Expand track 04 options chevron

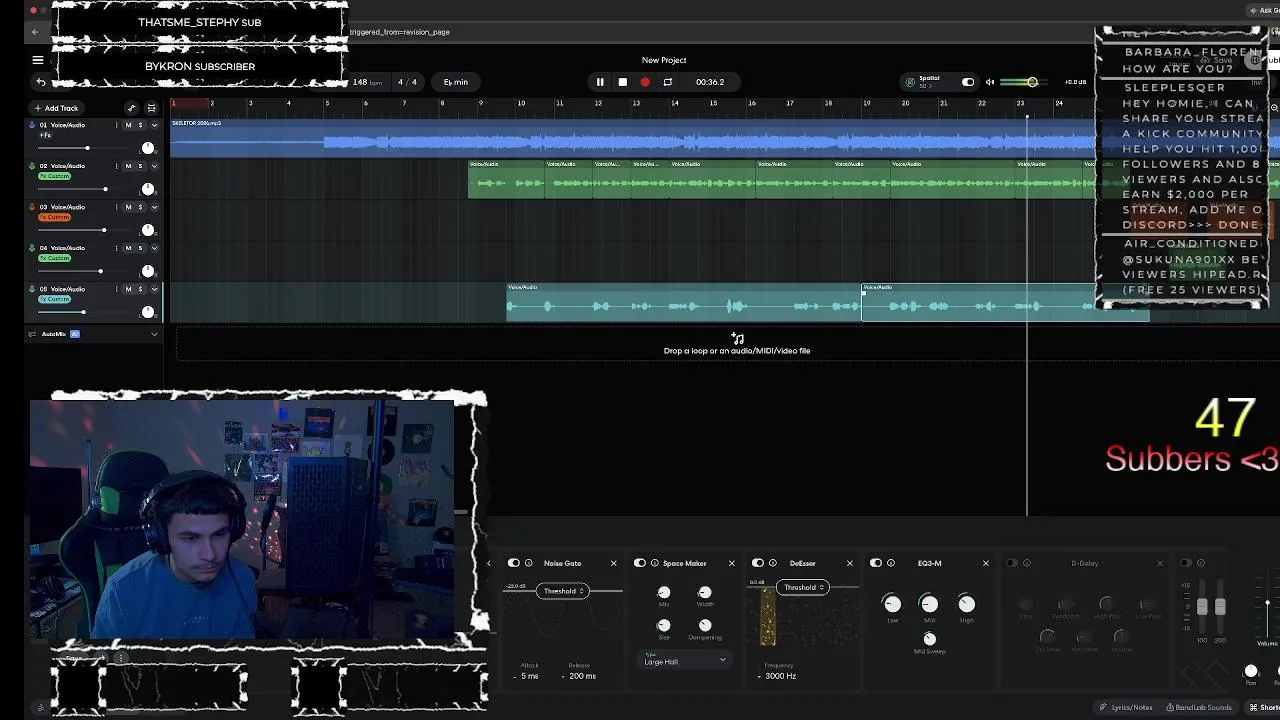pos(154,248)
